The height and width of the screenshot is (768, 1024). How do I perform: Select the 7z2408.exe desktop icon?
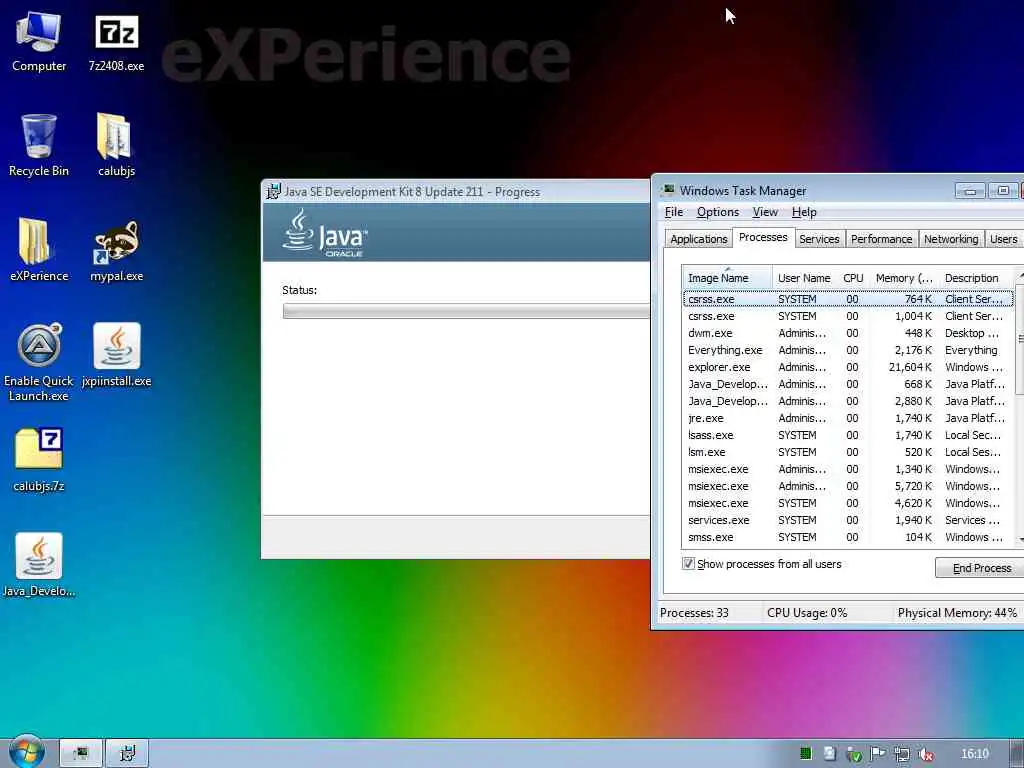click(116, 42)
